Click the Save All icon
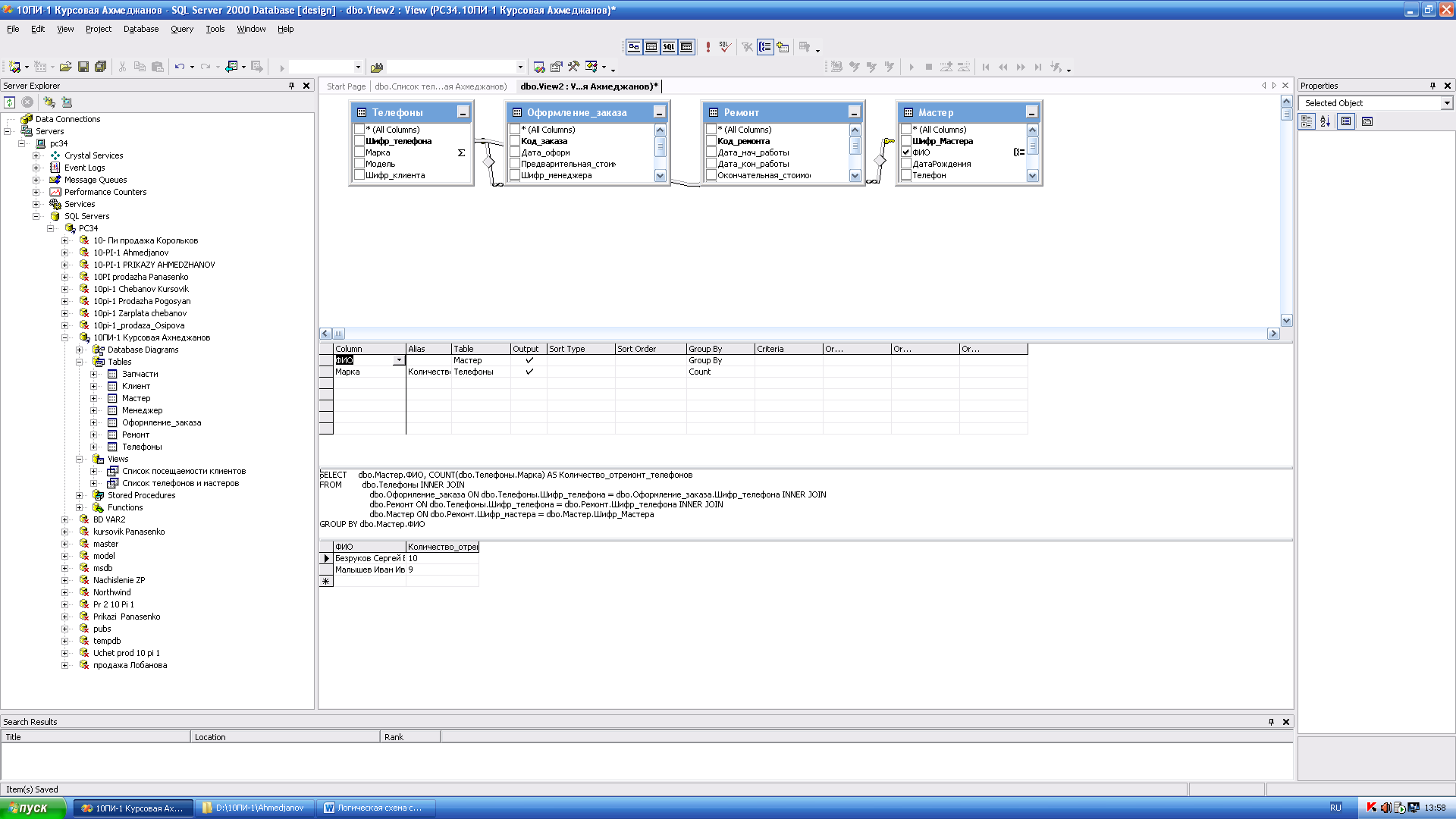The width and height of the screenshot is (1456, 819). coord(100,67)
